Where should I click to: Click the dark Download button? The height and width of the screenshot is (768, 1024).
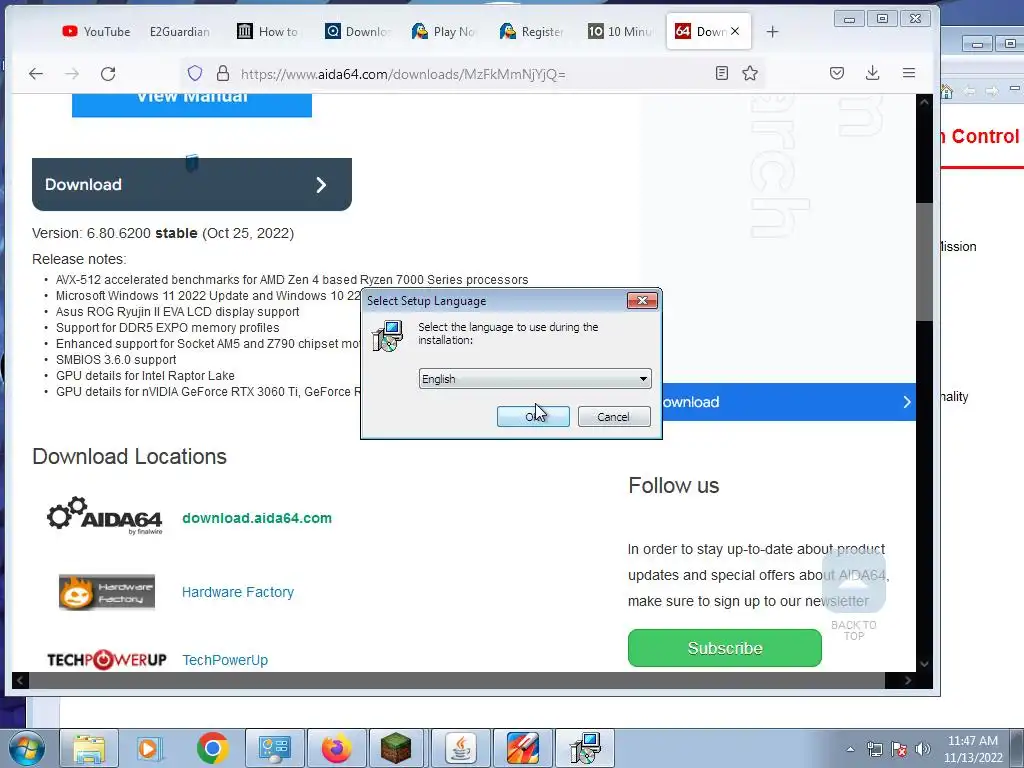pyautogui.click(x=192, y=184)
